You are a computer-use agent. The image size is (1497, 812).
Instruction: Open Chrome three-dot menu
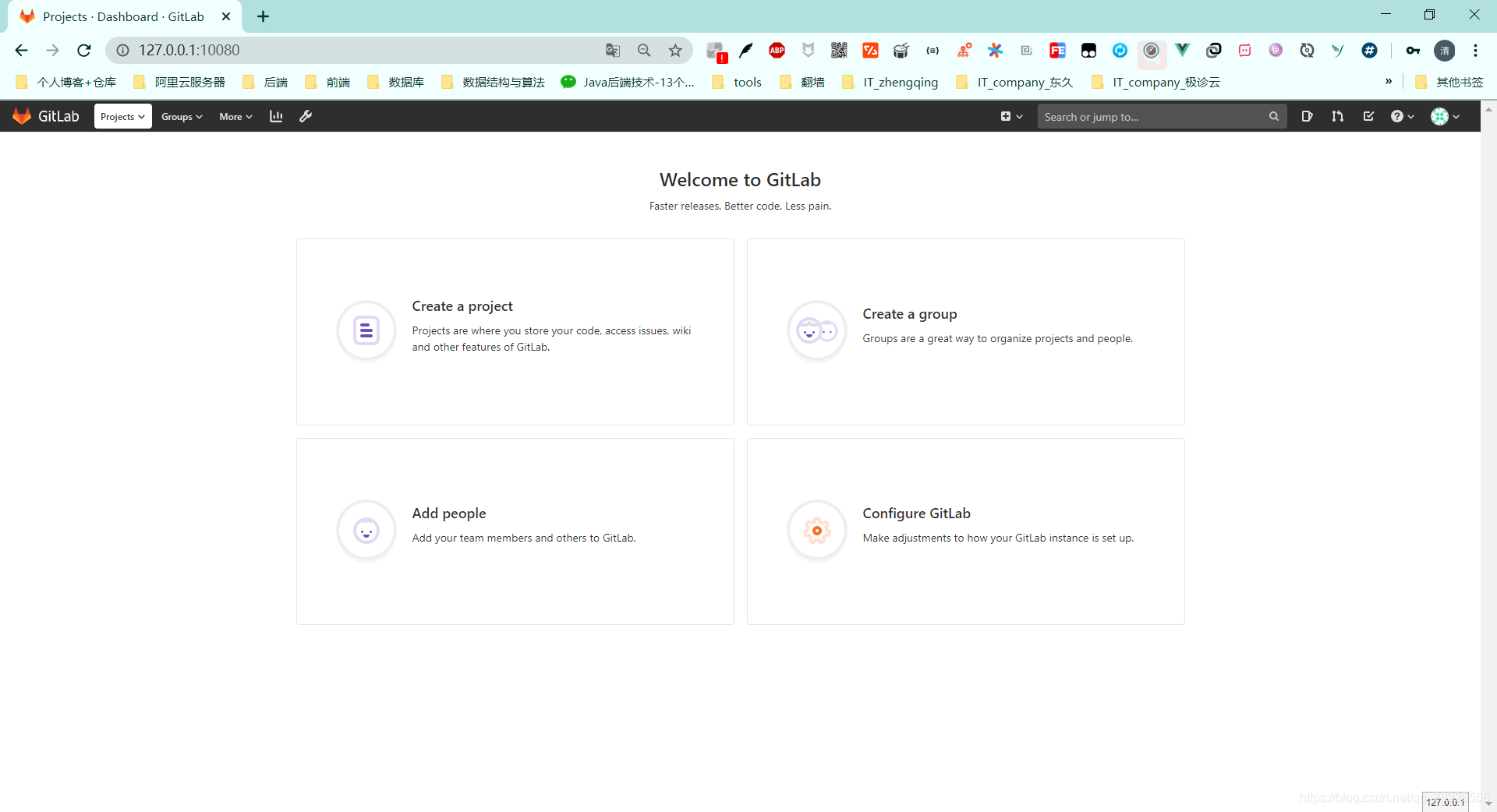pyautogui.click(x=1475, y=50)
